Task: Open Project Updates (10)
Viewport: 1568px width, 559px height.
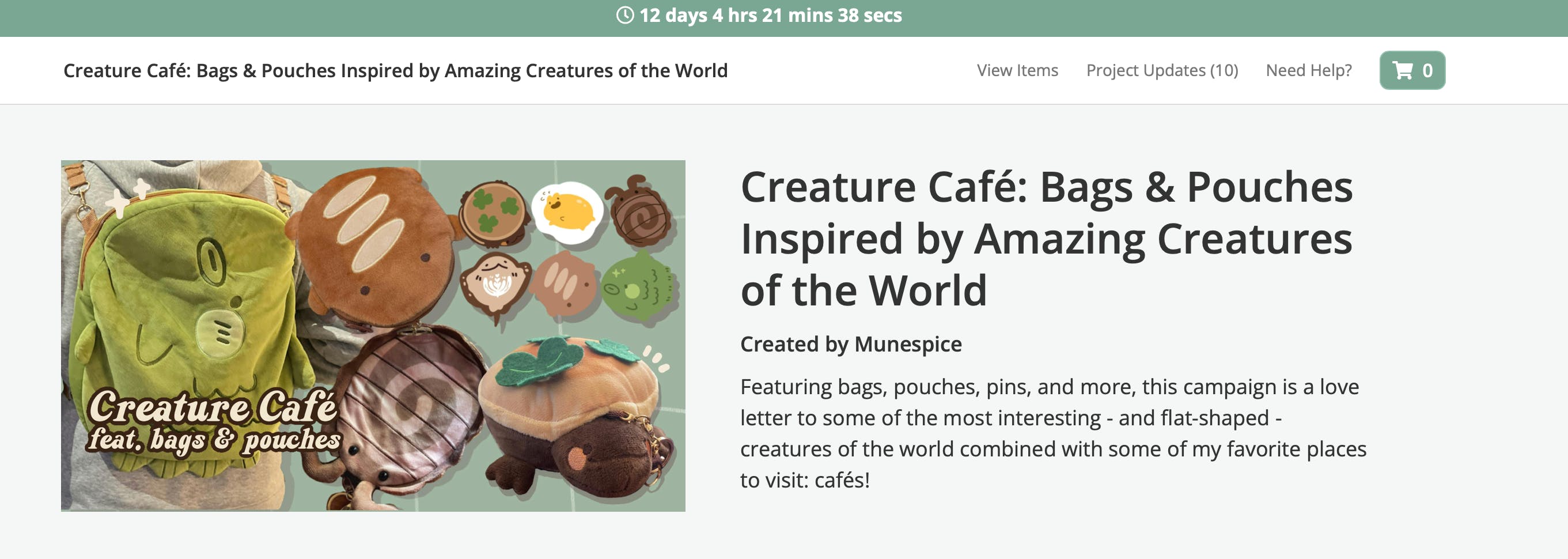Action: coord(1161,71)
